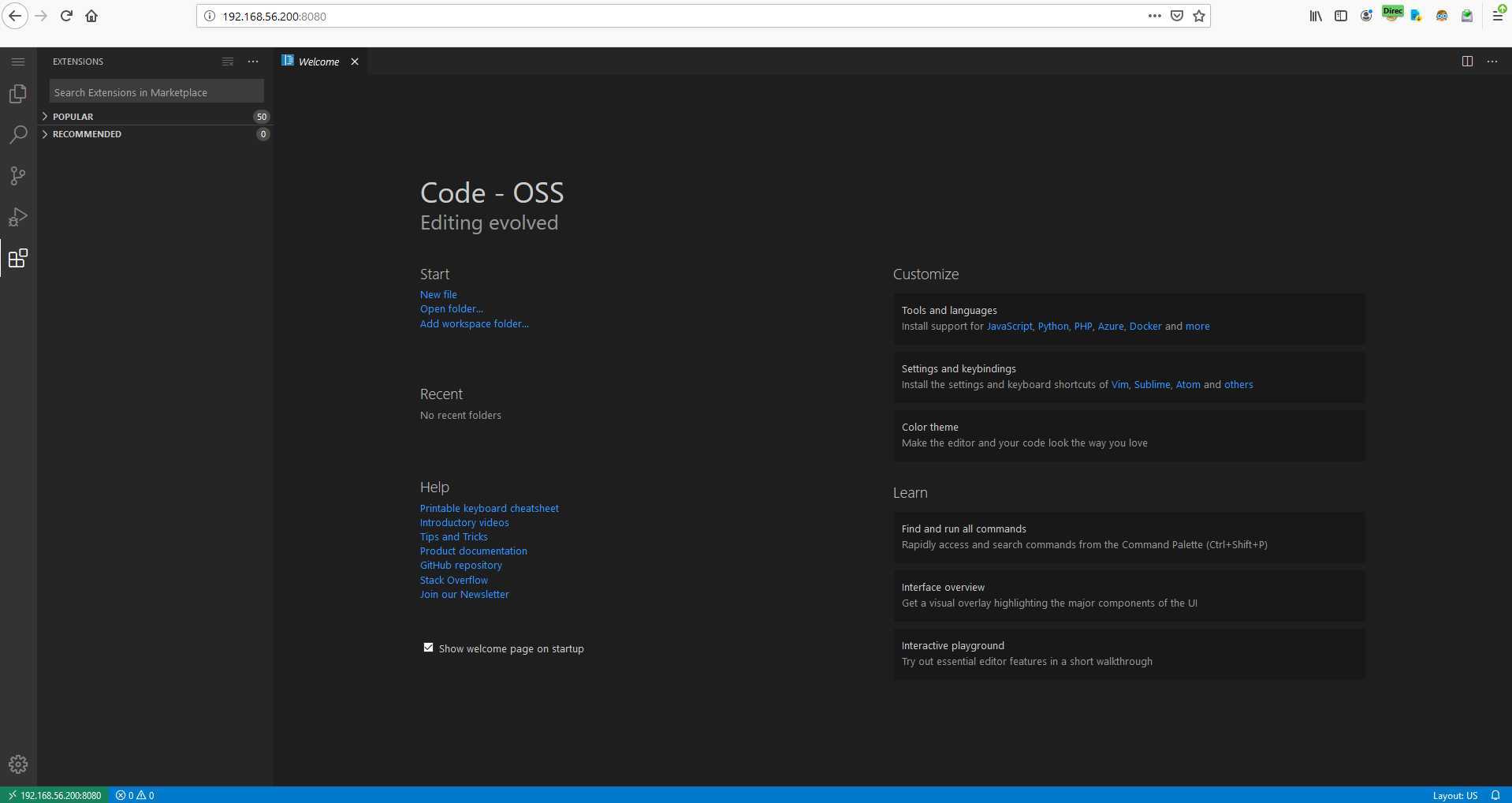Install PHP support link
1512x803 pixels.
tap(1083, 326)
